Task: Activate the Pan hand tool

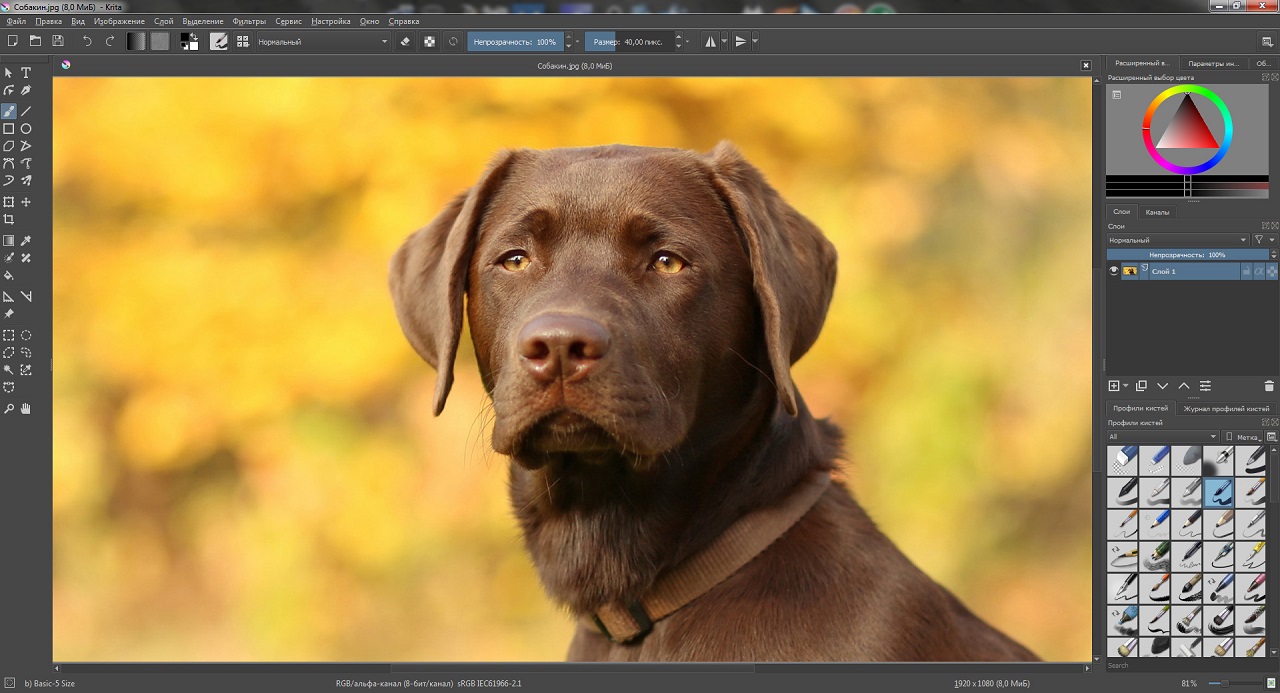Action: (26, 409)
